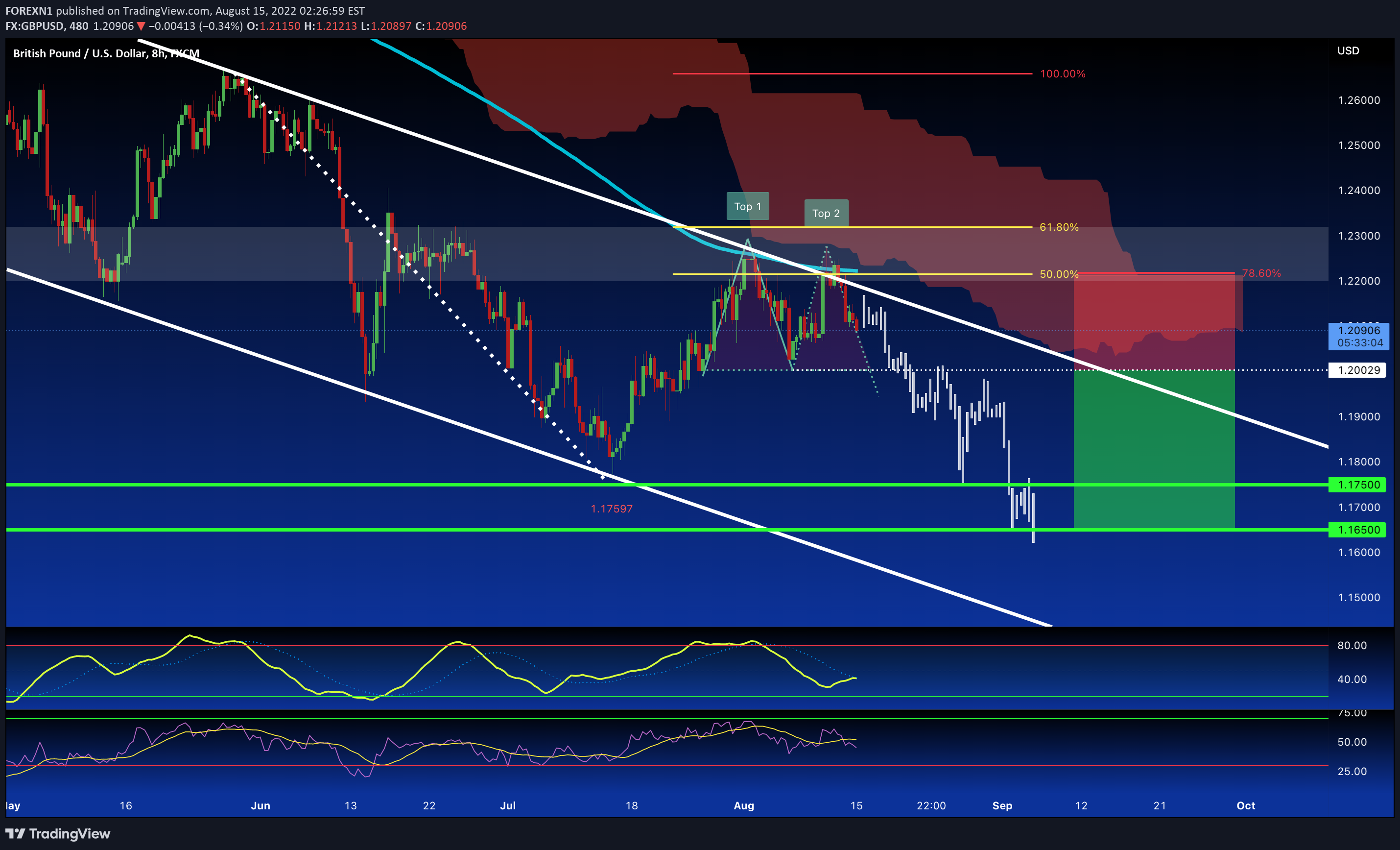Click the 1.23000 price scale value
Image resolution: width=1400 pixels, height=850 pixels.
[x=1358, y=236]
